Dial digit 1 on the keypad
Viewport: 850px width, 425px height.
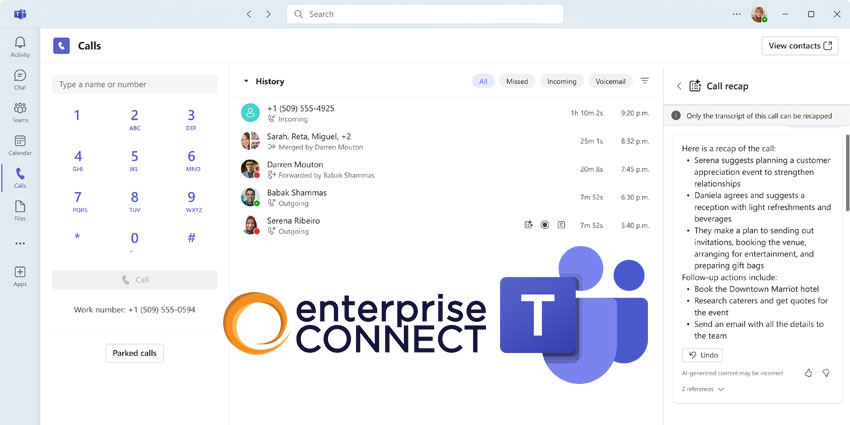(x=77, y=115)
